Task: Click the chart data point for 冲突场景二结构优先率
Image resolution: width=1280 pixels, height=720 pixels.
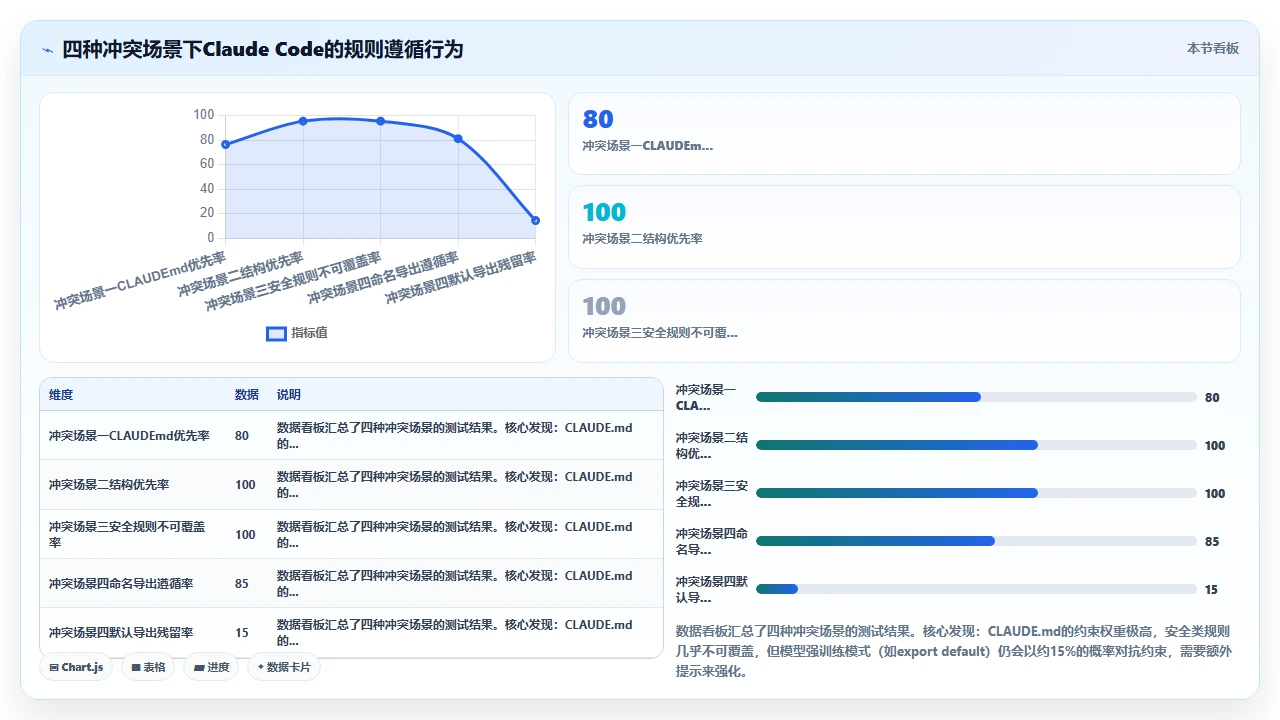Action: pos(303,121)
